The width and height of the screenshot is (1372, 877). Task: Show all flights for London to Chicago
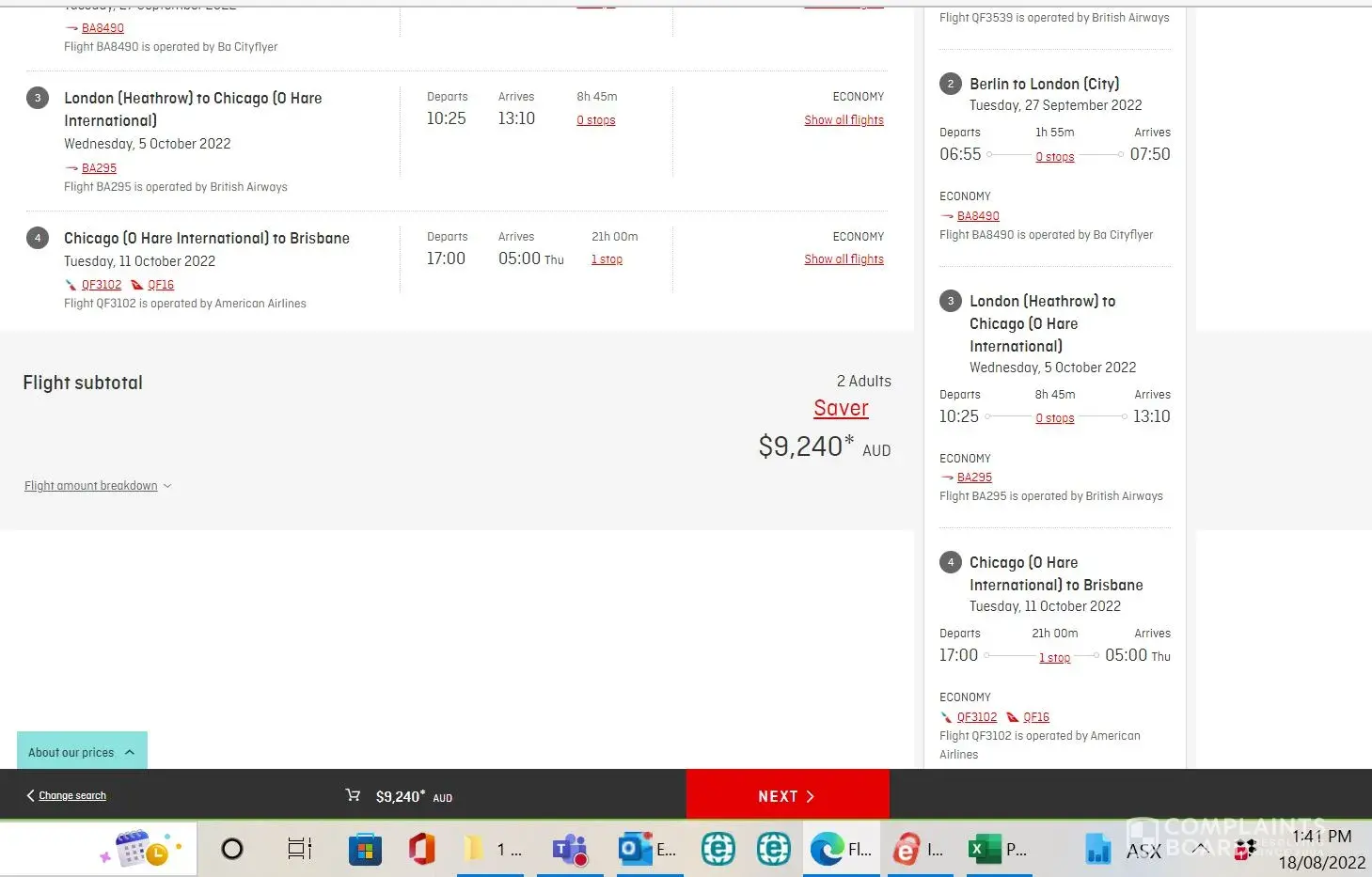pos(844,120)
